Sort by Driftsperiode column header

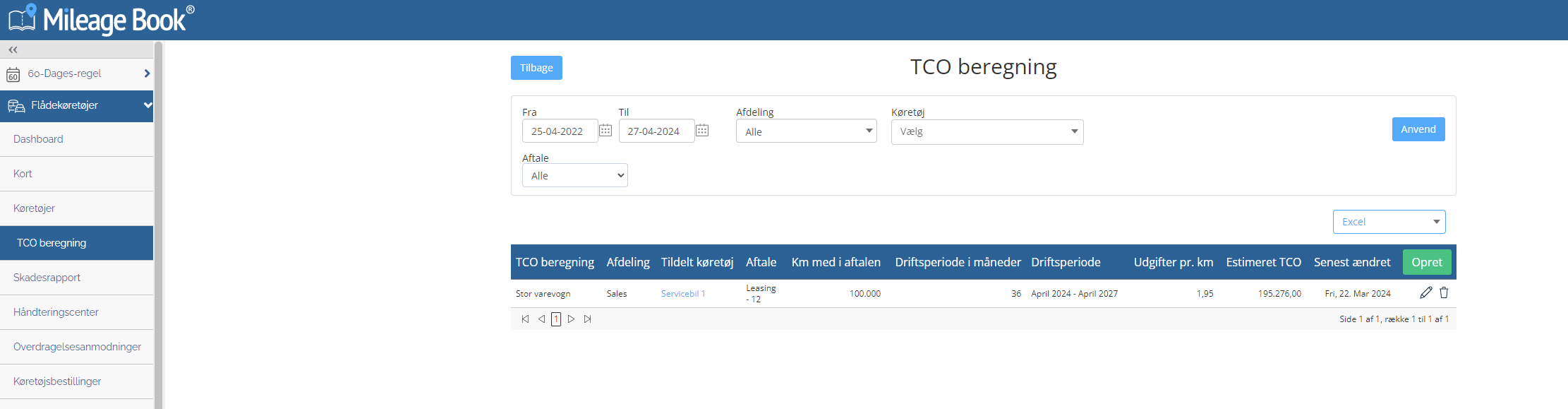pos(1066,262)
